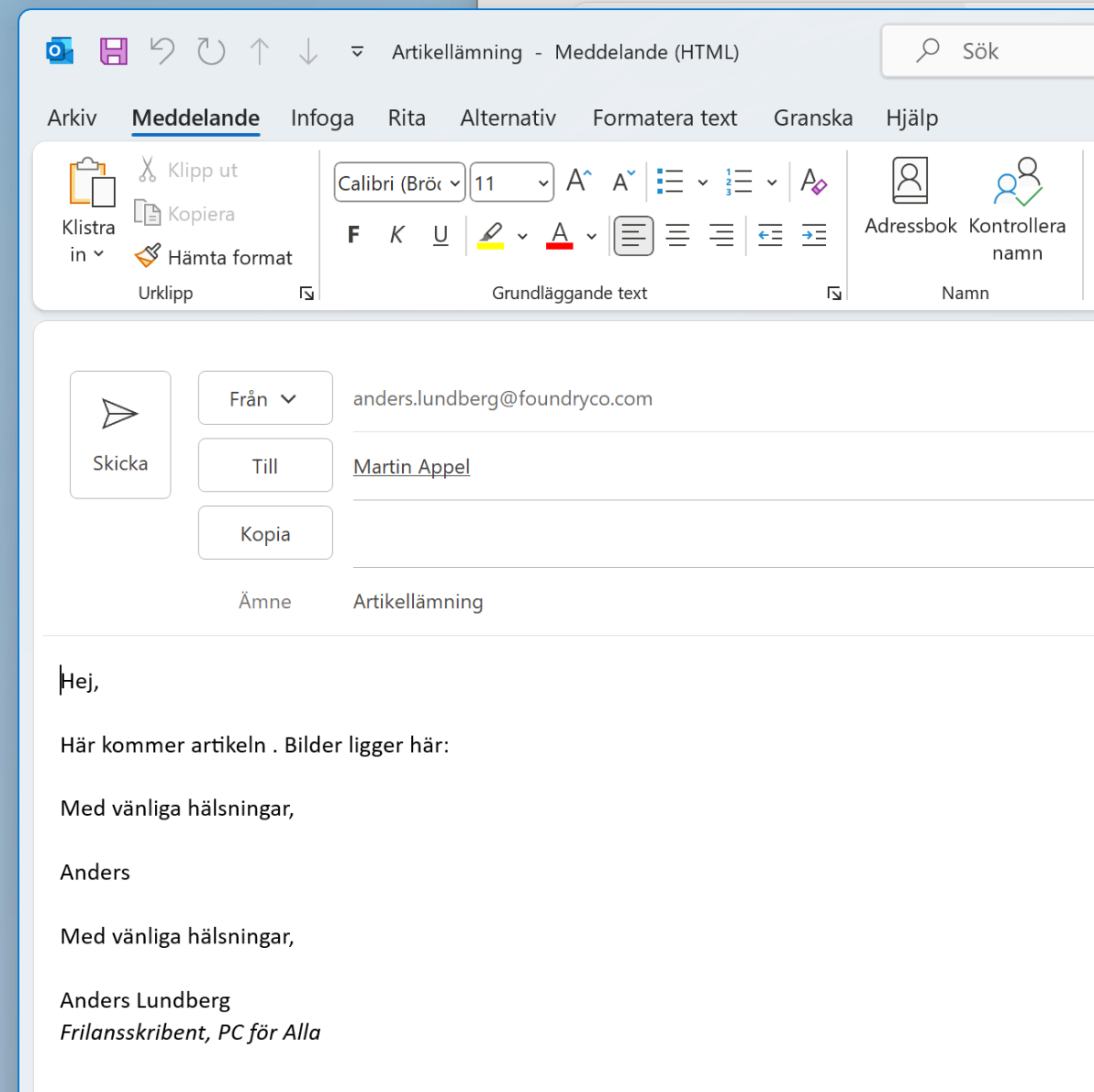Pick a font color from the red swatch
This screenshot has height=1092, width=1094.
pyautogui.click(x=559, y=235)
